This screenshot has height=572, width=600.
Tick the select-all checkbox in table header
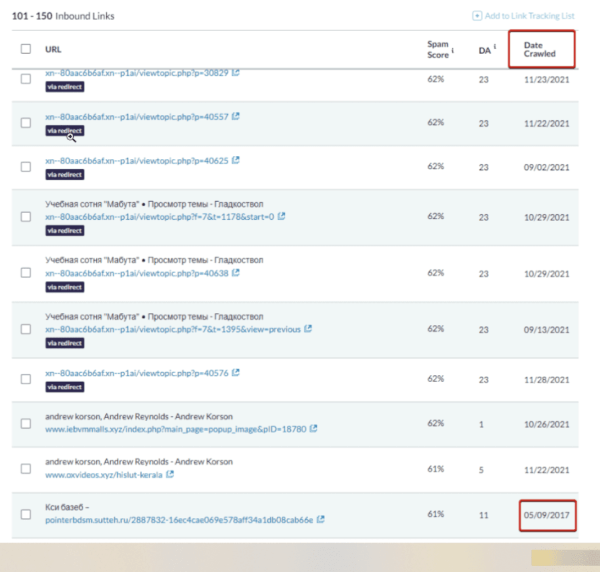click(x=26, y=48)
